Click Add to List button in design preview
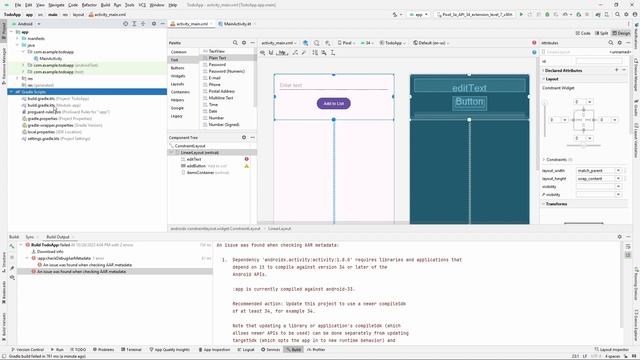Viewport: 640px width, 360px height. pyautogui.click(x=333, y=103)
